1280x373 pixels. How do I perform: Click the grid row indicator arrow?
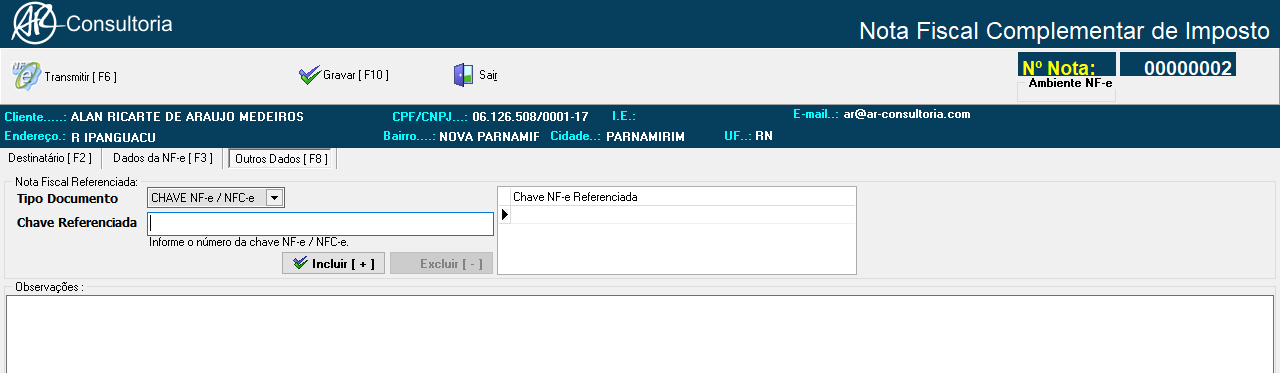[504, 214]
